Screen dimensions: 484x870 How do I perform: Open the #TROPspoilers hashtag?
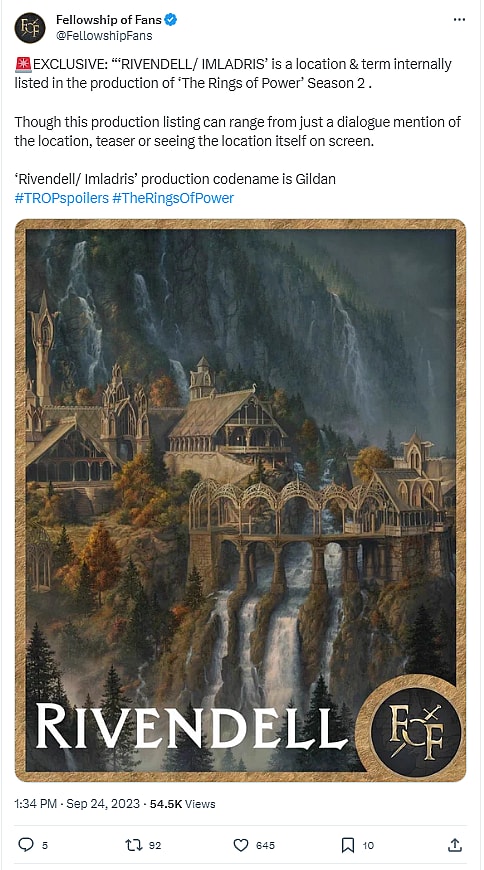[62, 198]
